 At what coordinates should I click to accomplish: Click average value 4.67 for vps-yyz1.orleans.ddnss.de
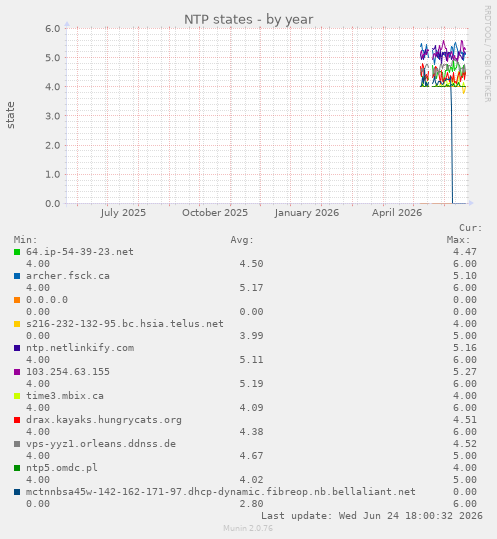(x=251, y=456)
